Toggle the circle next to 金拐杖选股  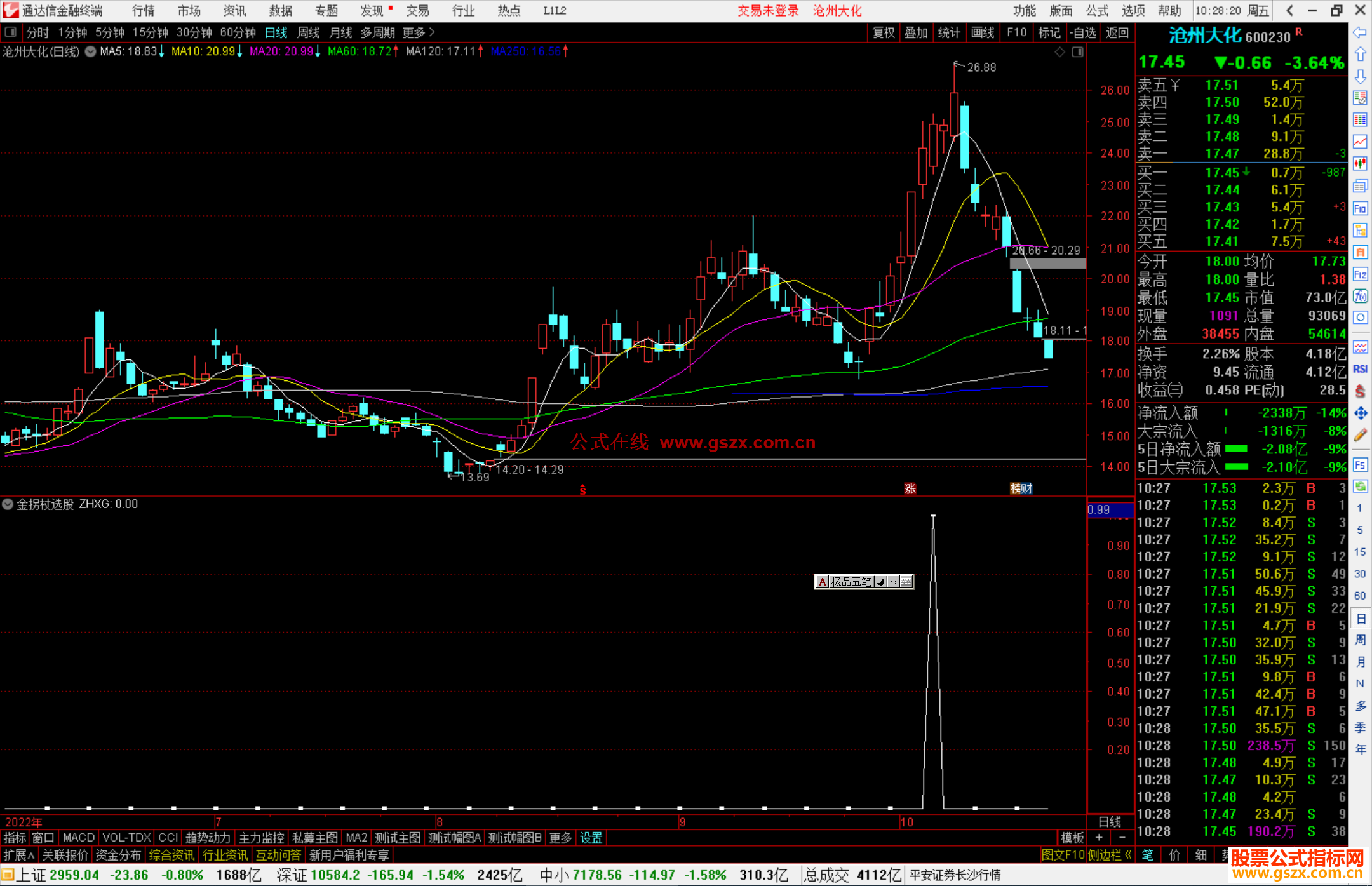8,504
